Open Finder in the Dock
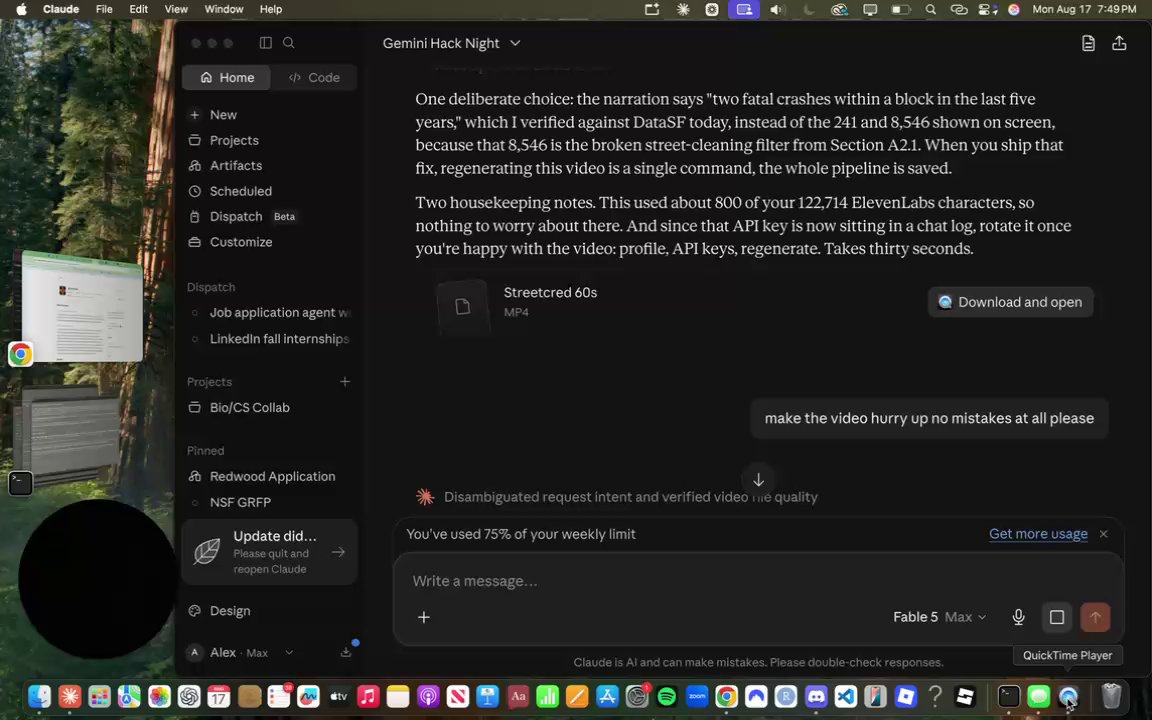The height and width of the screenshot is (720, 1152). click(x=40, y=696)
